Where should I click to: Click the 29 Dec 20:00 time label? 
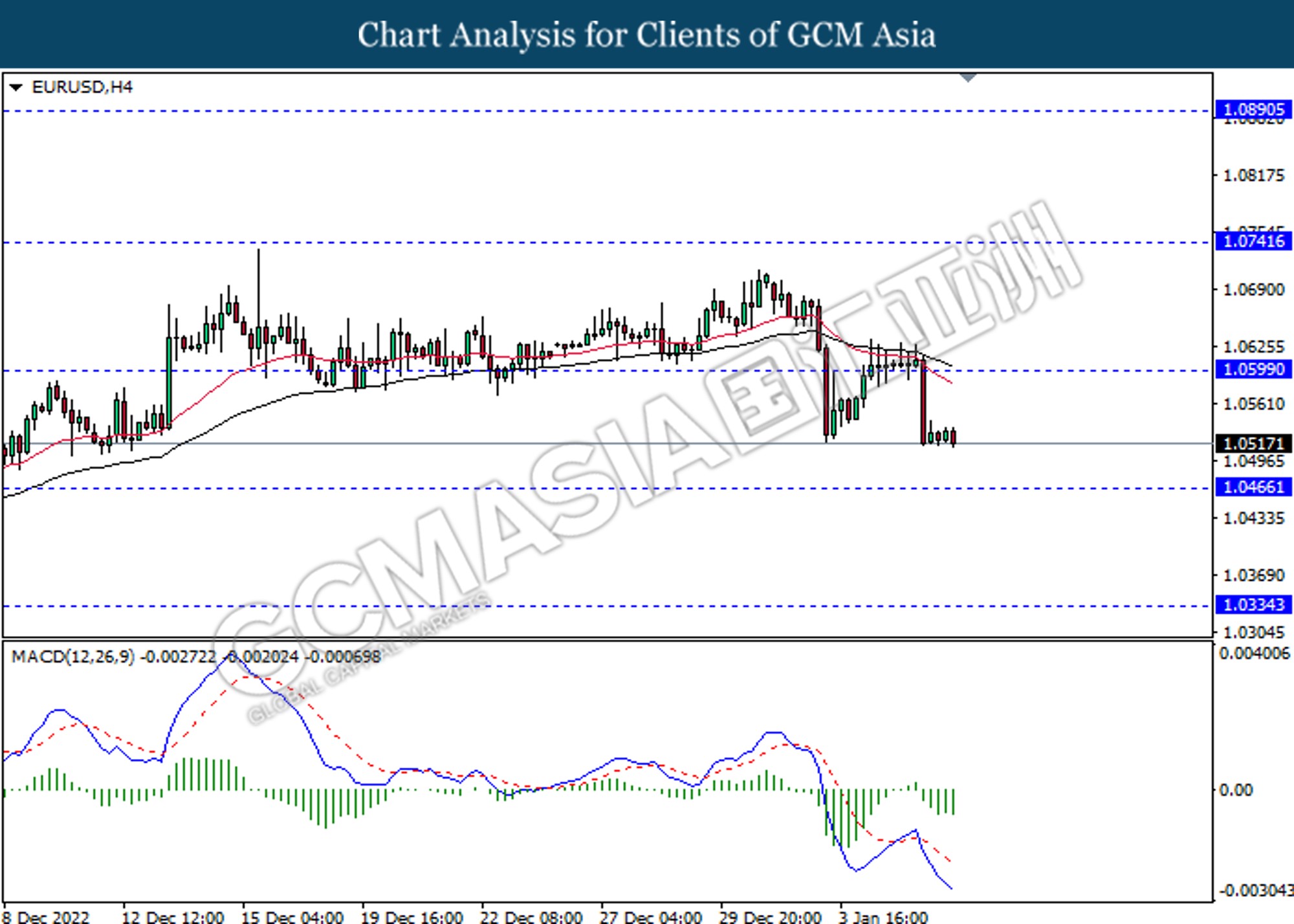tap(771, 917)
